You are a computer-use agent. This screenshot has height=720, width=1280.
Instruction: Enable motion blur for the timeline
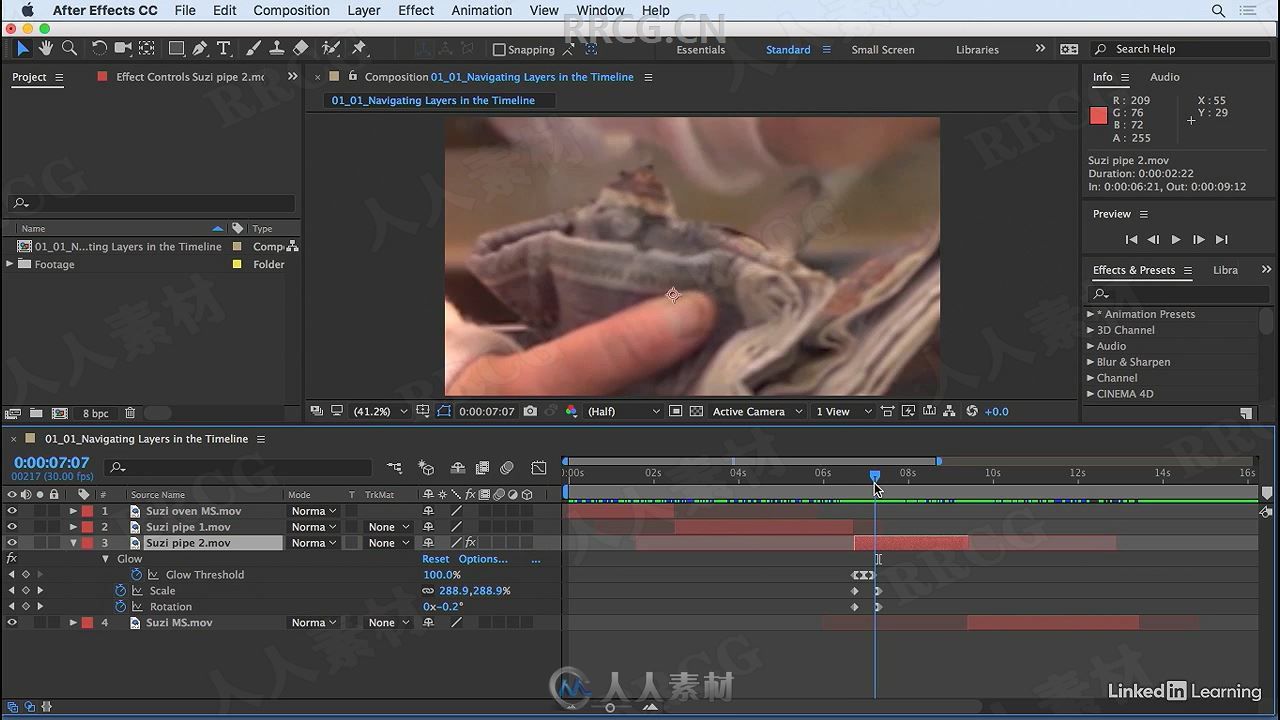[507, 467]
